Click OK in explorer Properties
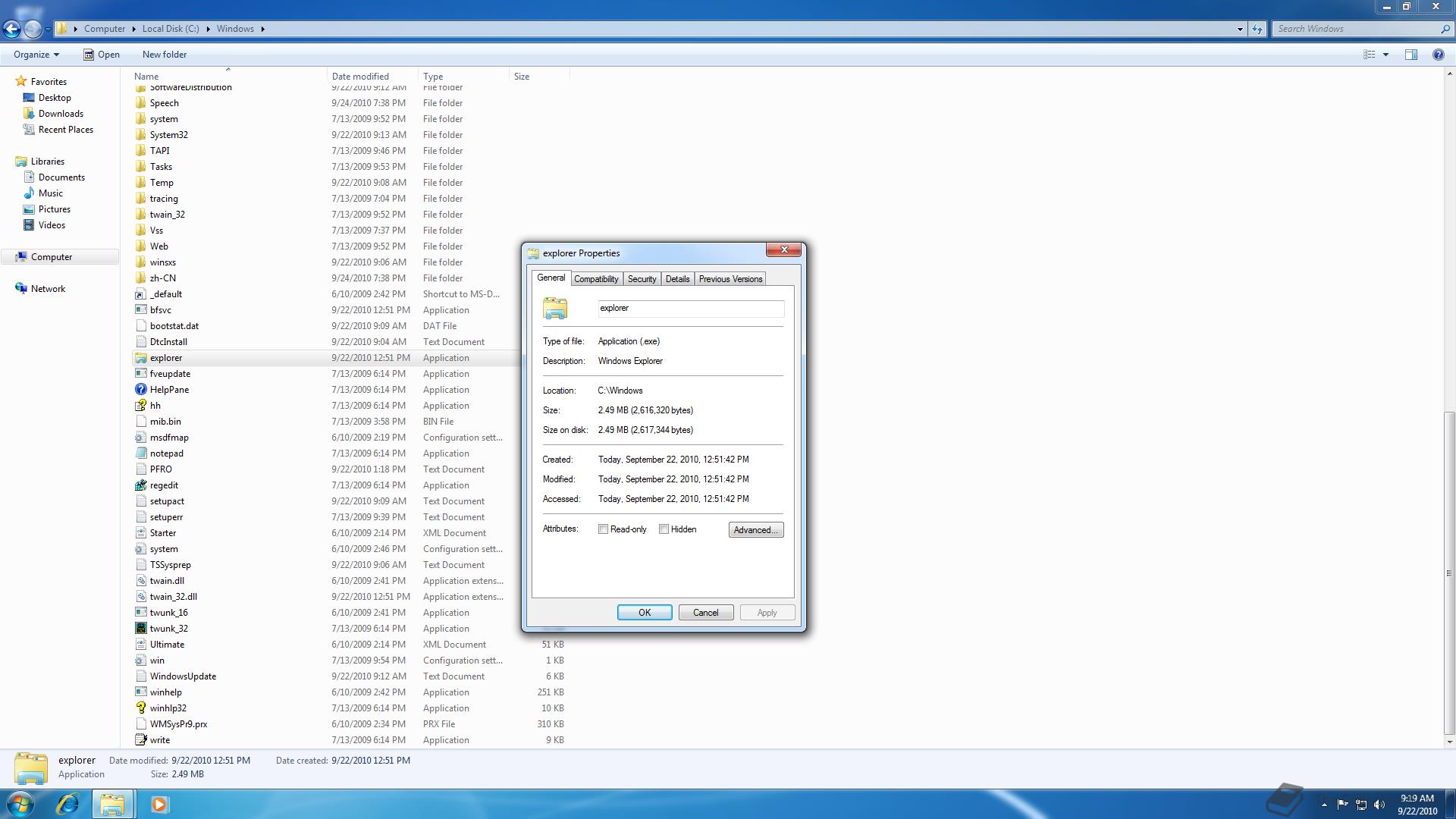 pos(645,613)
